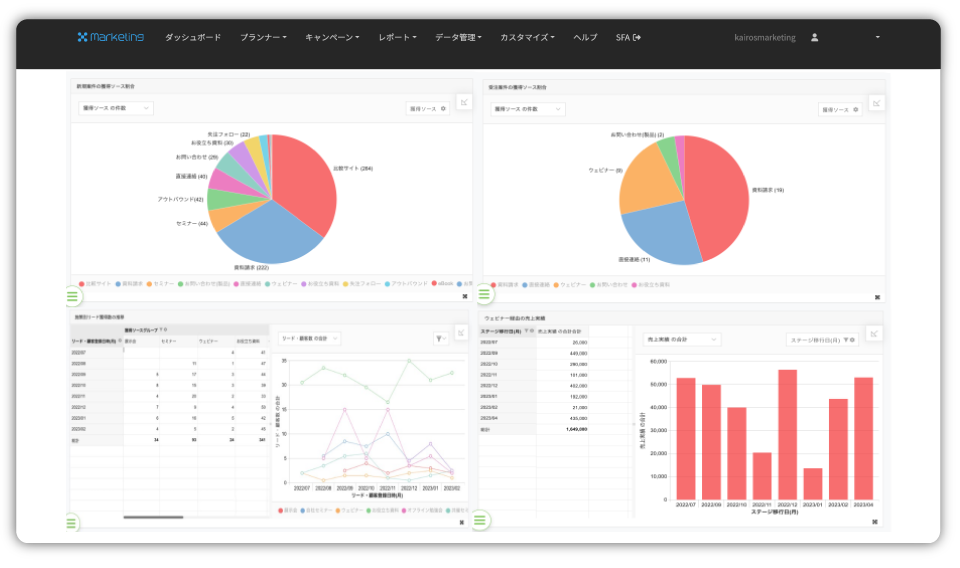Screen dimensions: 960x568
Task: Toggle セミナー legend item in left pie chart
Action: coord(161,284)
